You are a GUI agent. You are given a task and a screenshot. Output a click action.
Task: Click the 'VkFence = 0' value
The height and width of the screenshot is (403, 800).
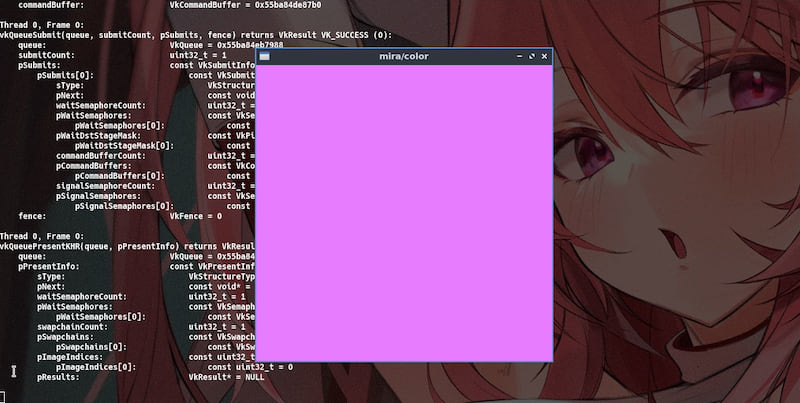(x=196, y=216)
